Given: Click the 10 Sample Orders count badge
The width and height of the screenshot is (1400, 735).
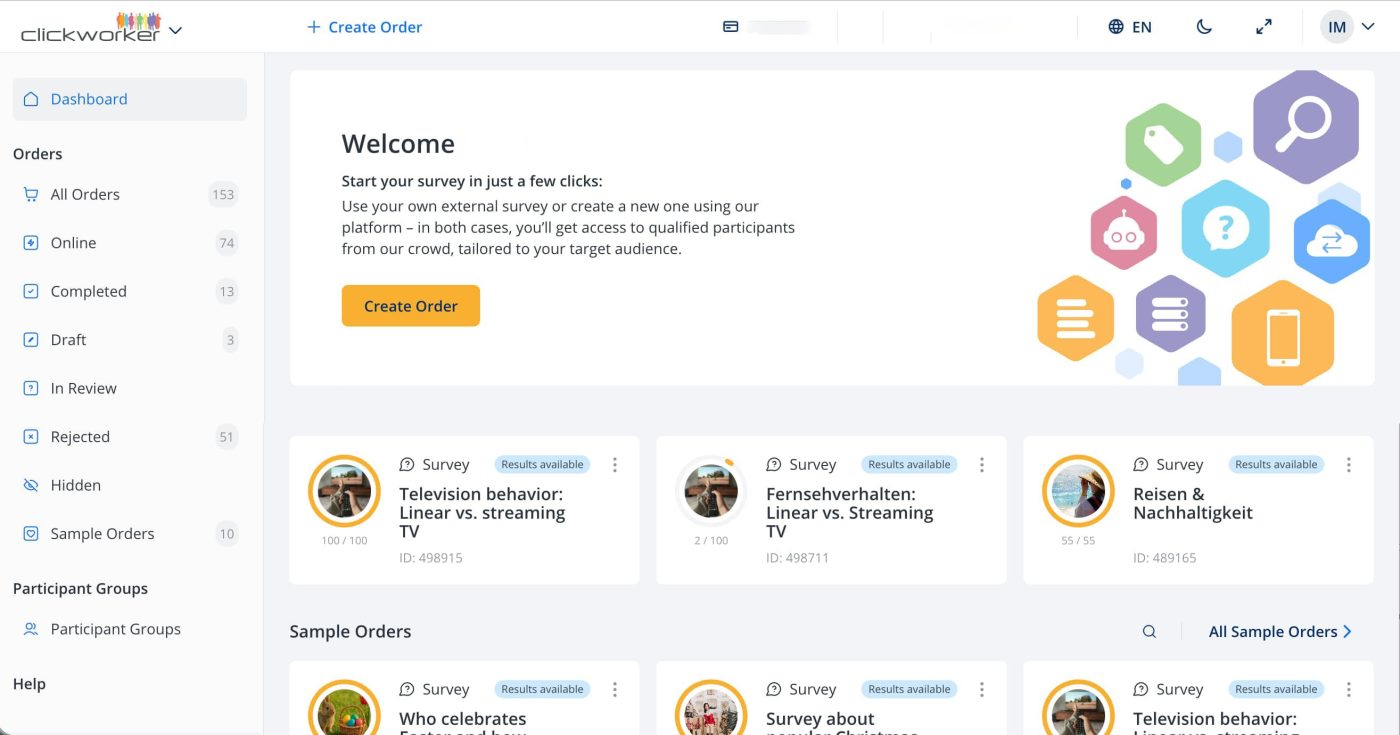Looking at the screenshot, I should click(227, 534).
